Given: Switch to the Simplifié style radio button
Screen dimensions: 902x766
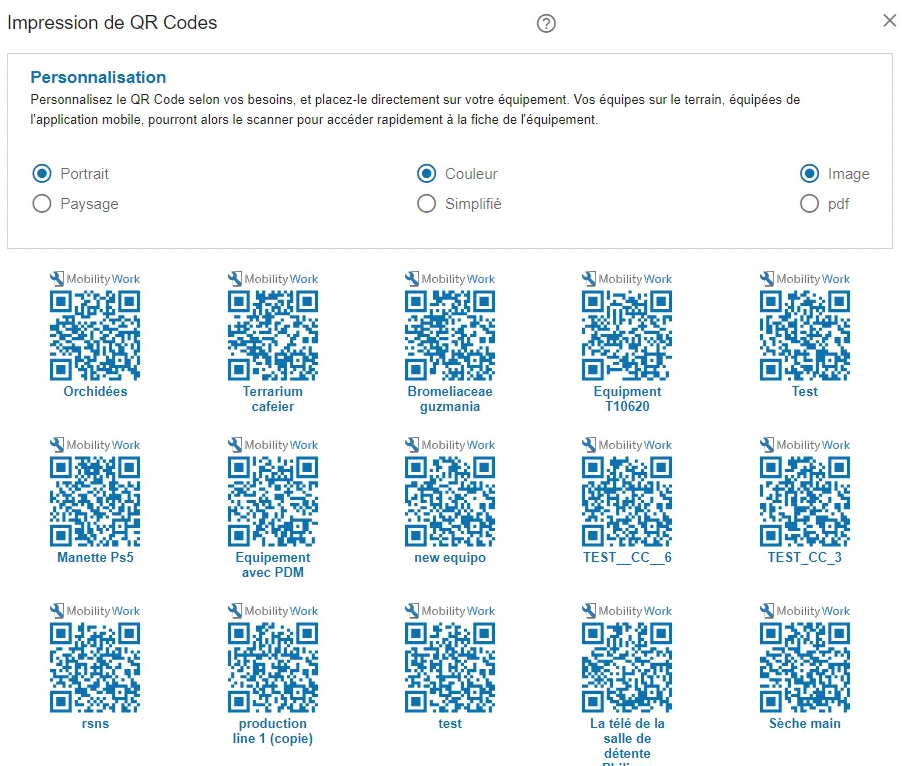Looking at the screenshot, I should [x=426, y=204].
